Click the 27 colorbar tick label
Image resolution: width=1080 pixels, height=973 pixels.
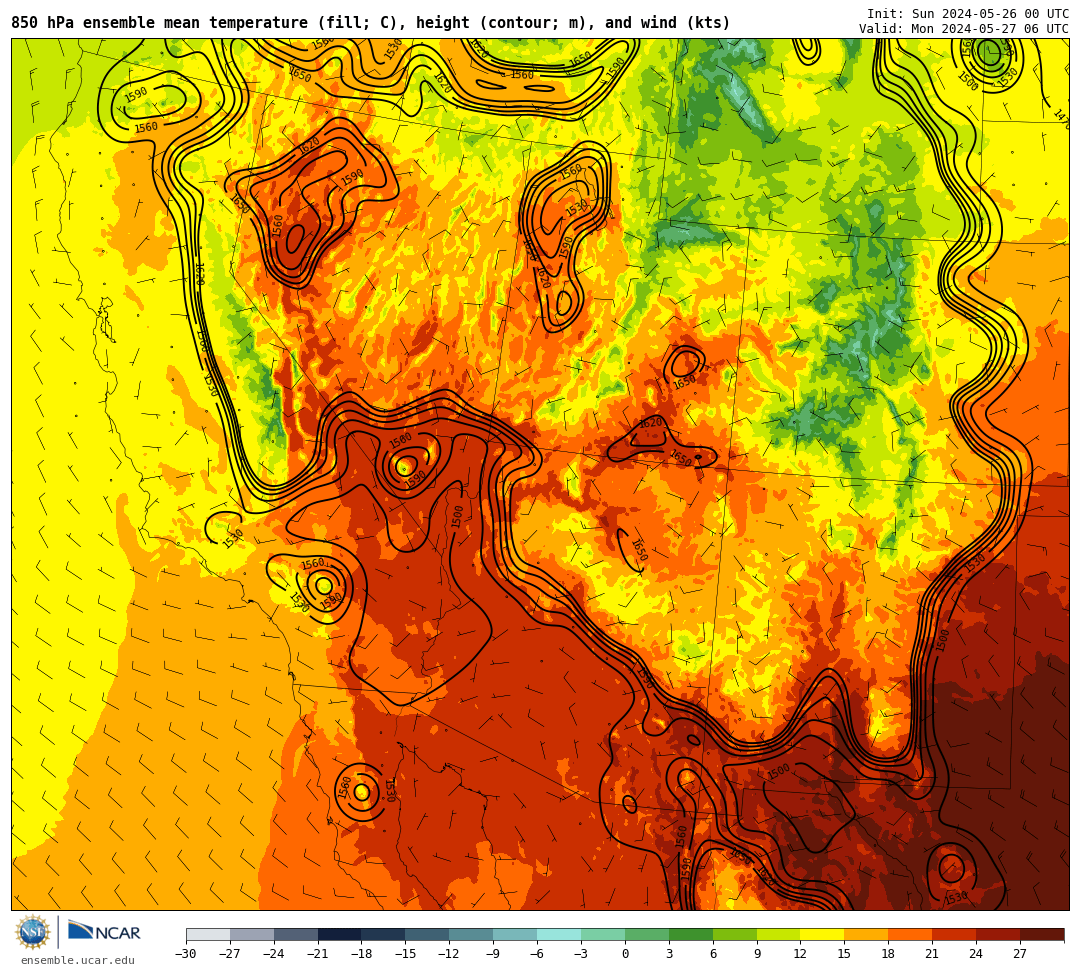(1020, 954)
